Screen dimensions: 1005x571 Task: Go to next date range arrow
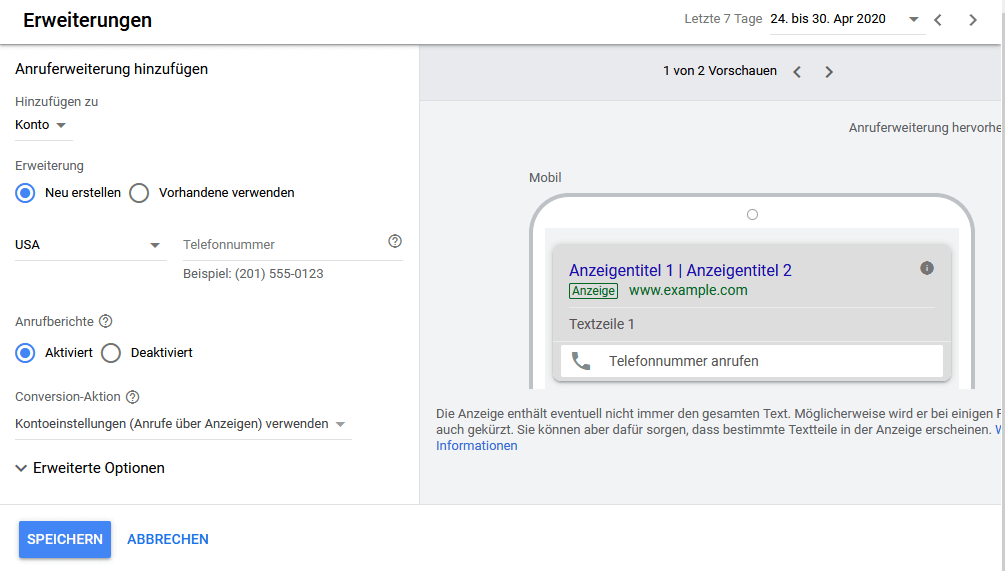tap(973, 20)
